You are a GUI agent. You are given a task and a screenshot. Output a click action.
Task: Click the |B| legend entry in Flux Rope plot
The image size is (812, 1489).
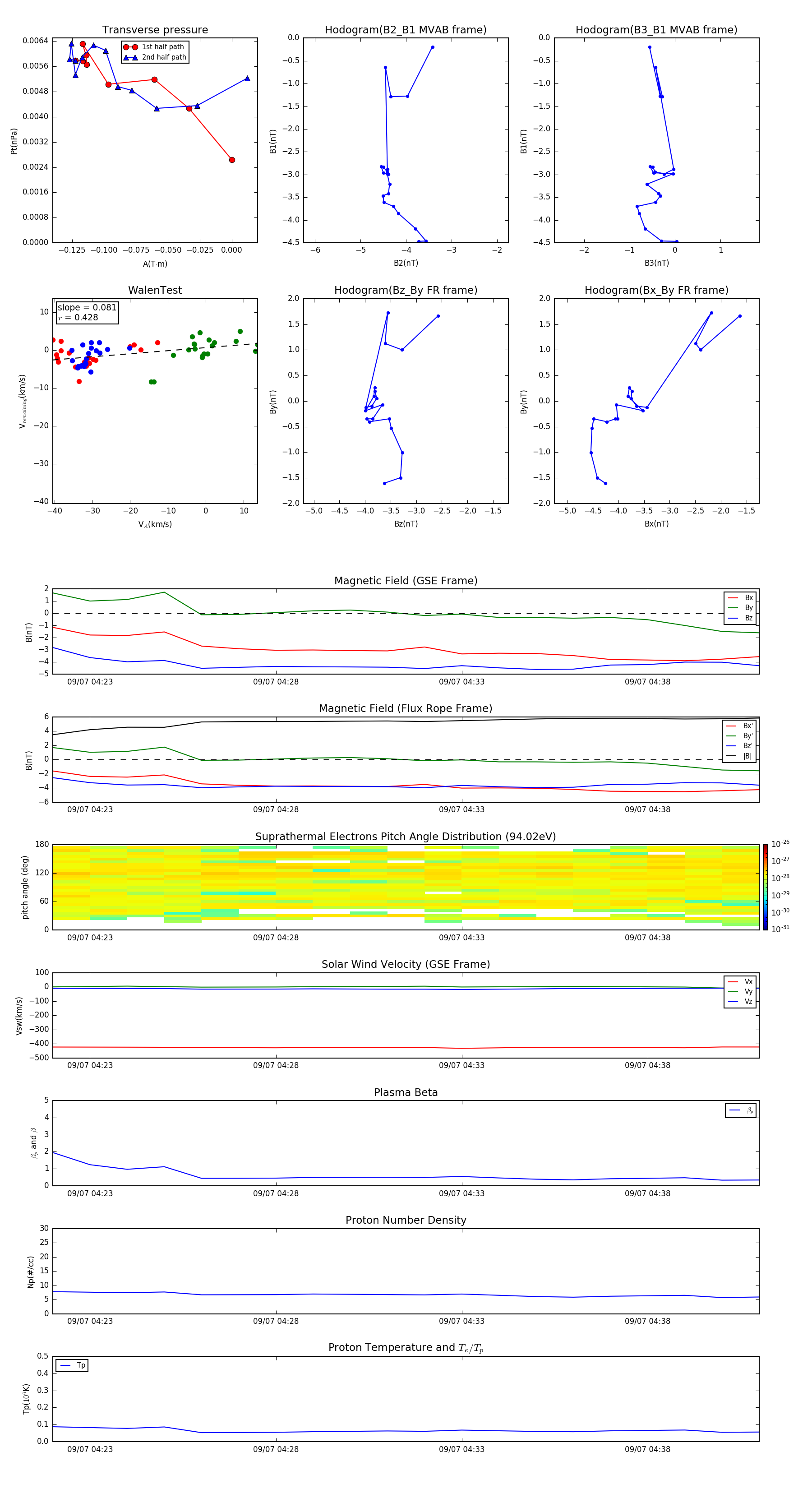(740, 757)
